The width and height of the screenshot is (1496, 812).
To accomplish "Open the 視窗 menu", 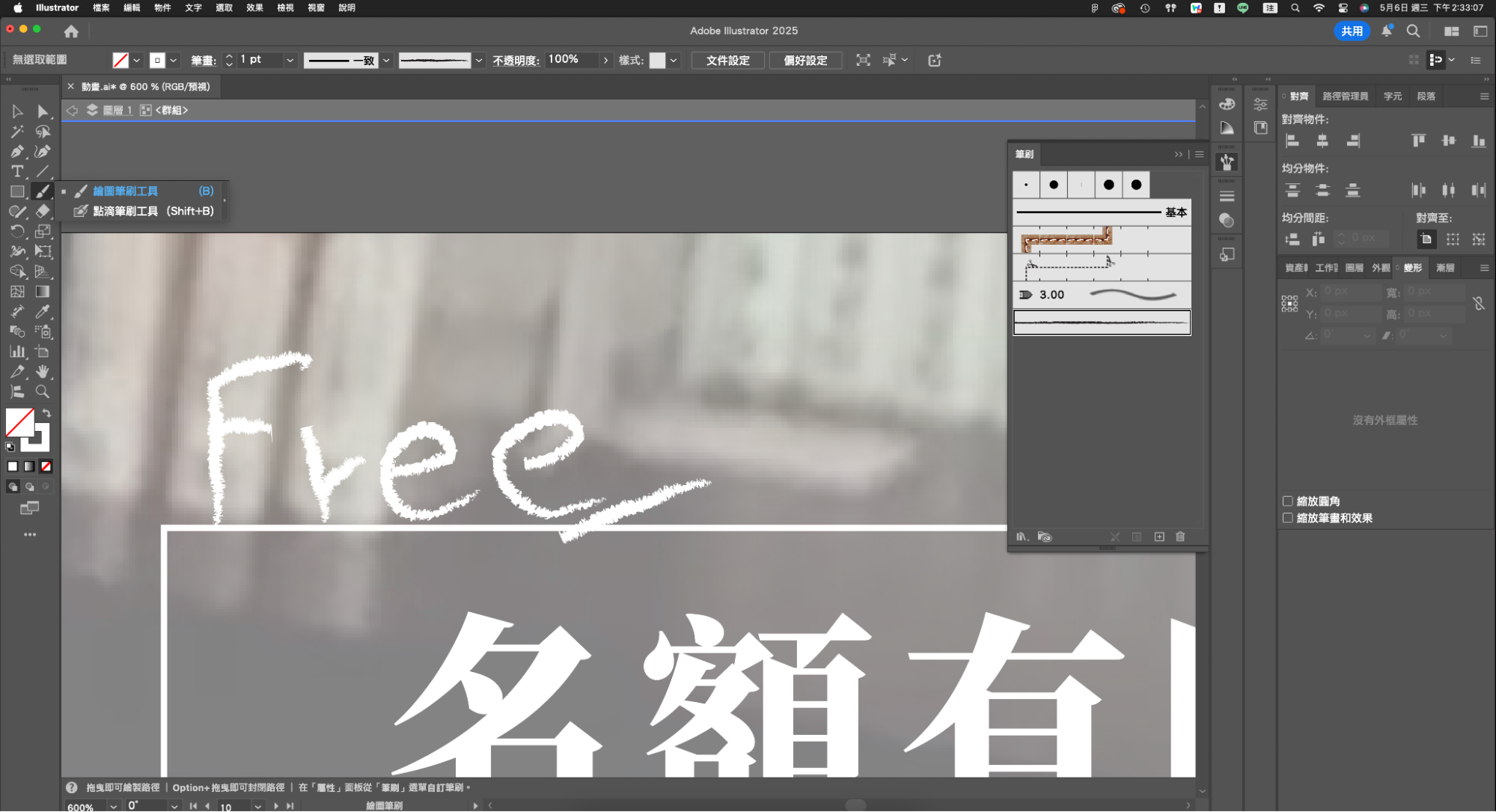I will click(x=316, y=8).
